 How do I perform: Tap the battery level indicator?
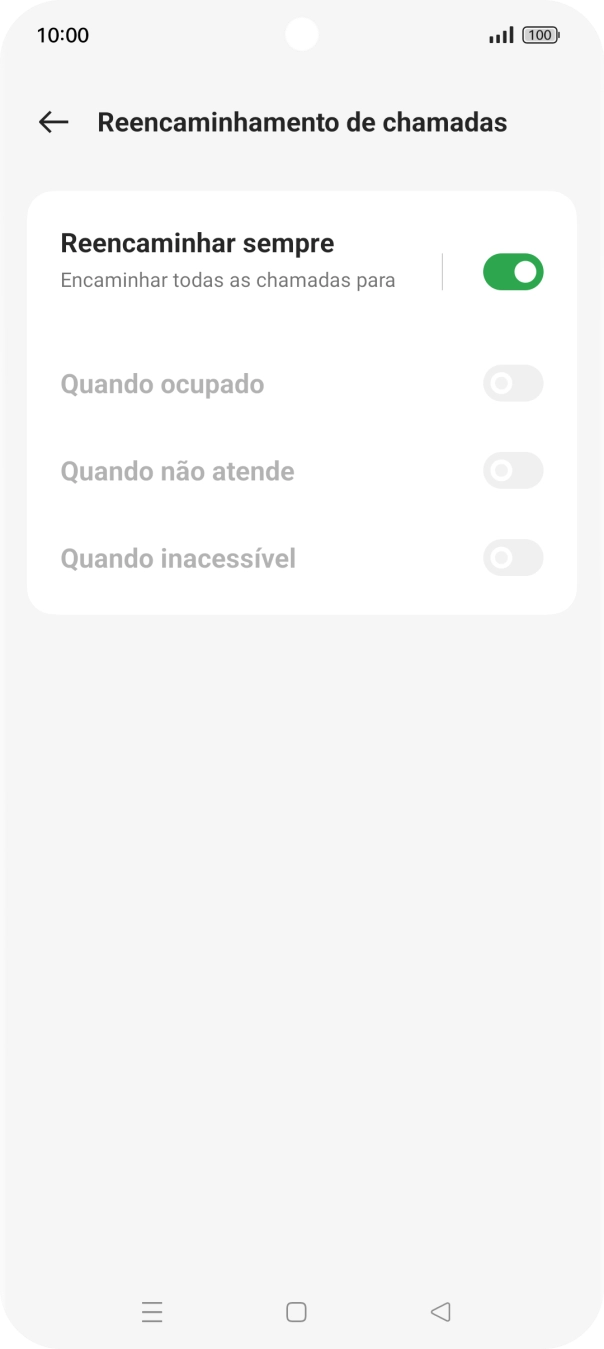tap(539, 34)
